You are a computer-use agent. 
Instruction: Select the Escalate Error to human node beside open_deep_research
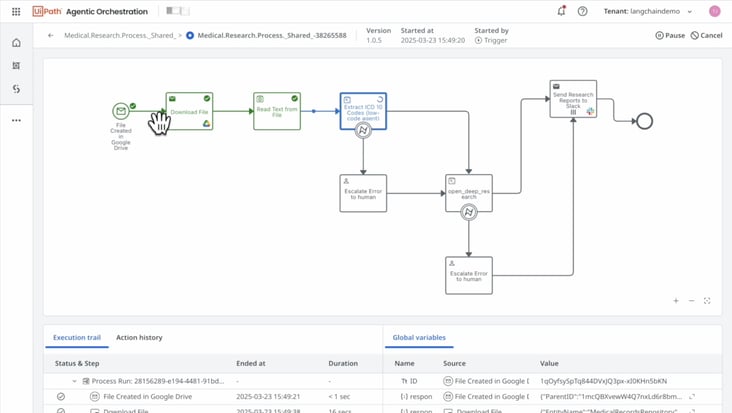363,193
